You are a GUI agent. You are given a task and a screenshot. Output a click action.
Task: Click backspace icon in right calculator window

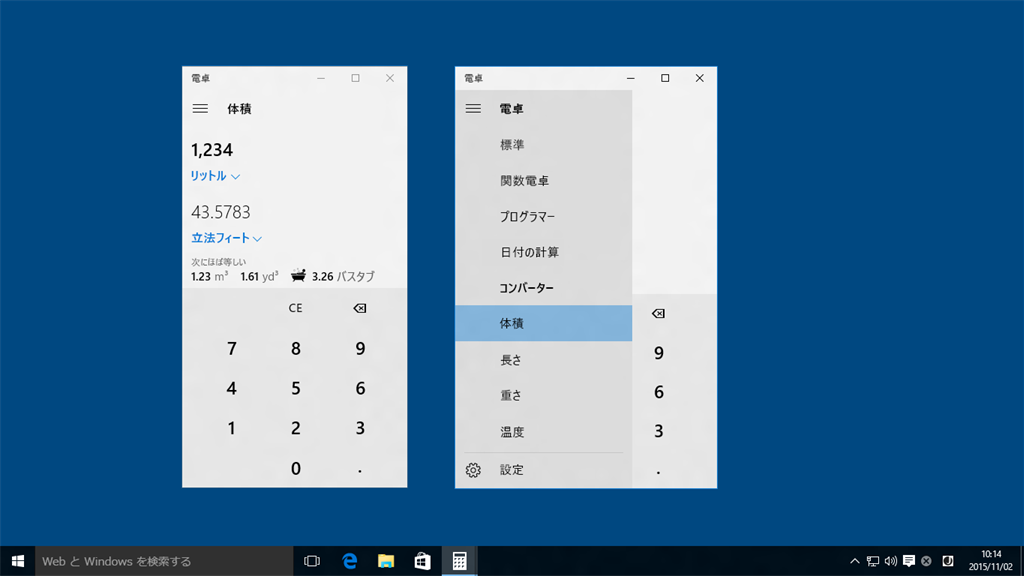658,313
